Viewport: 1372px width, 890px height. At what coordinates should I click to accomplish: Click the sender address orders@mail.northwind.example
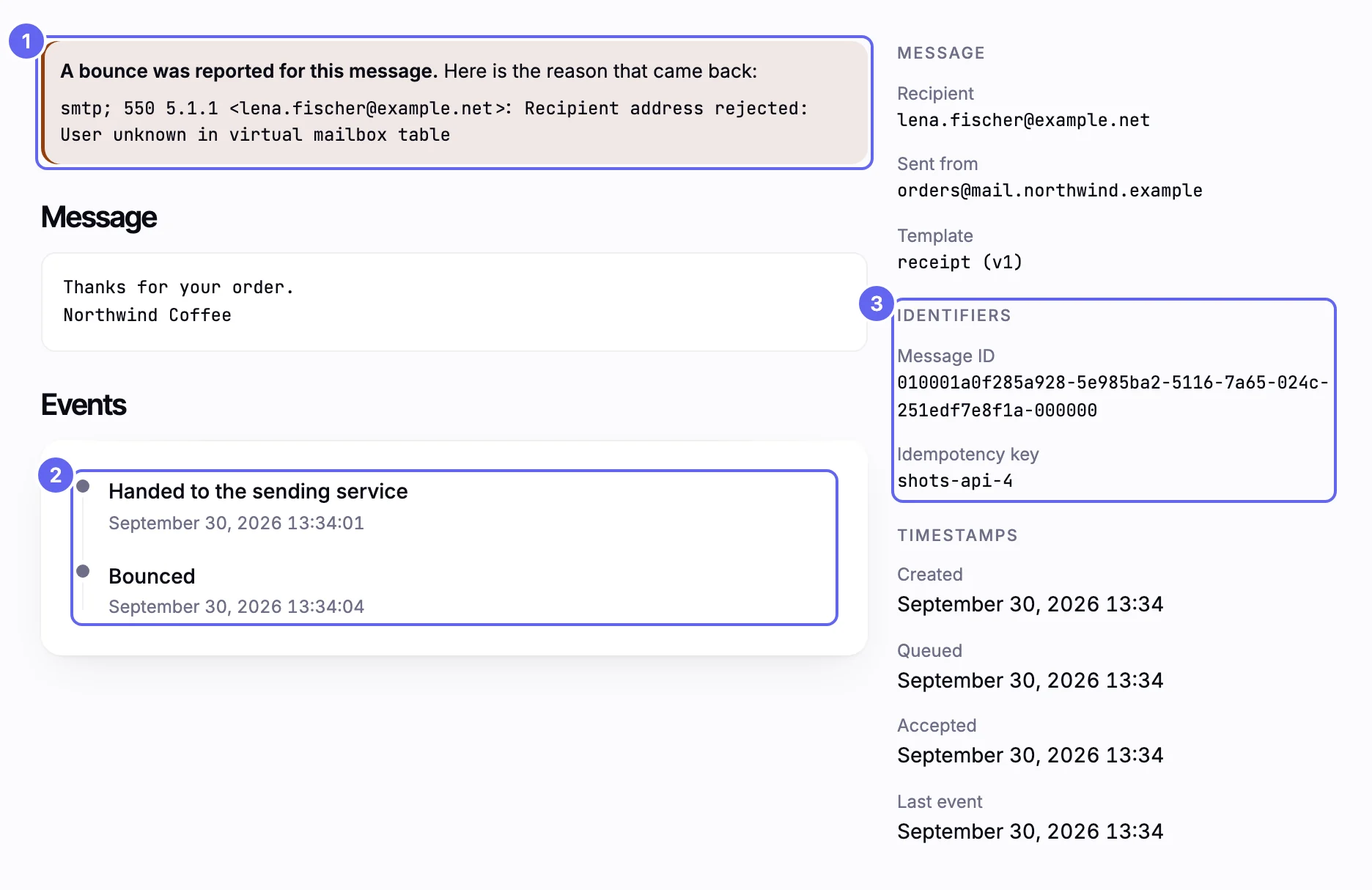coord(1050,191)
